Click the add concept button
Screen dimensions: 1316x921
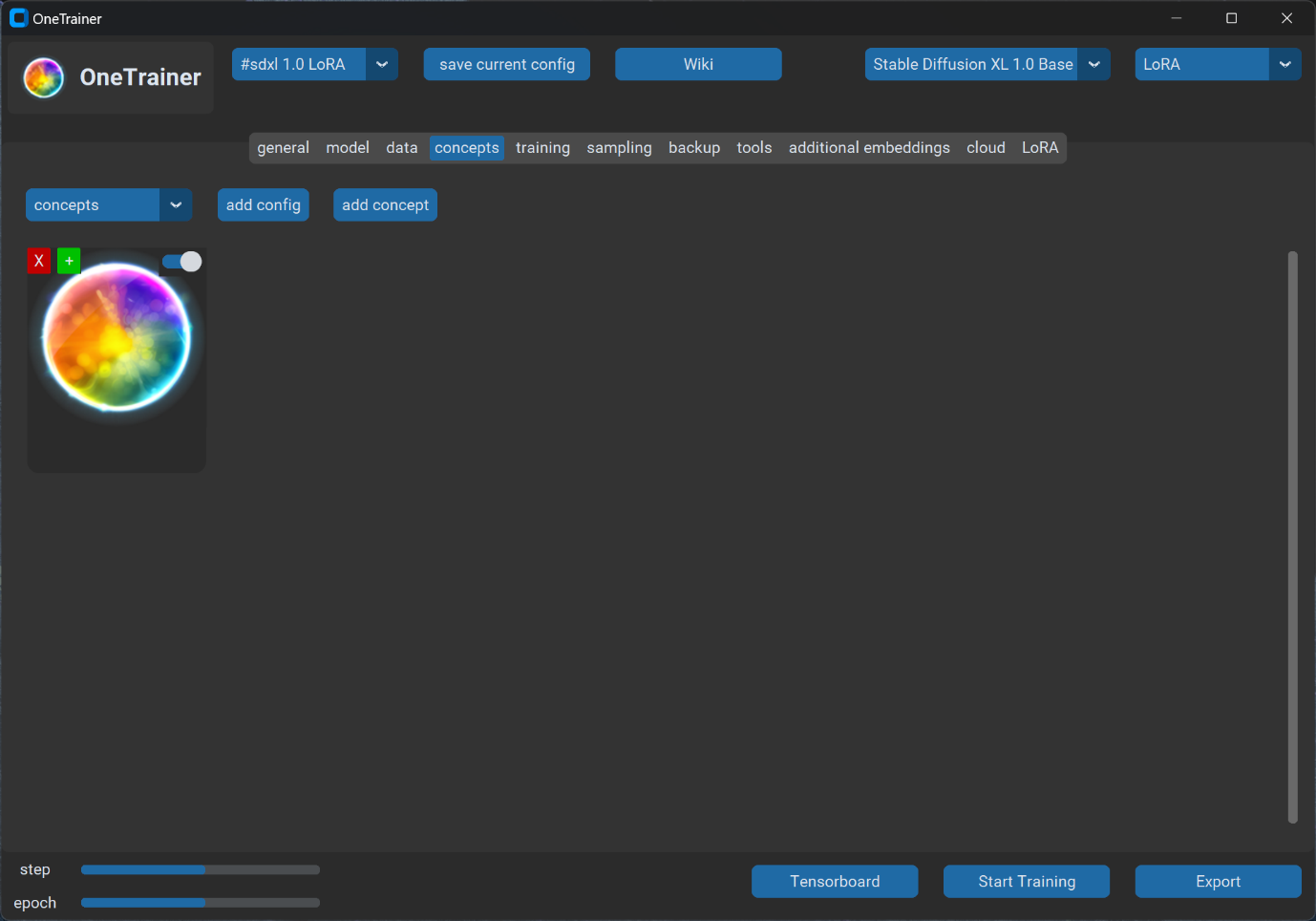[x=385, y=205]
